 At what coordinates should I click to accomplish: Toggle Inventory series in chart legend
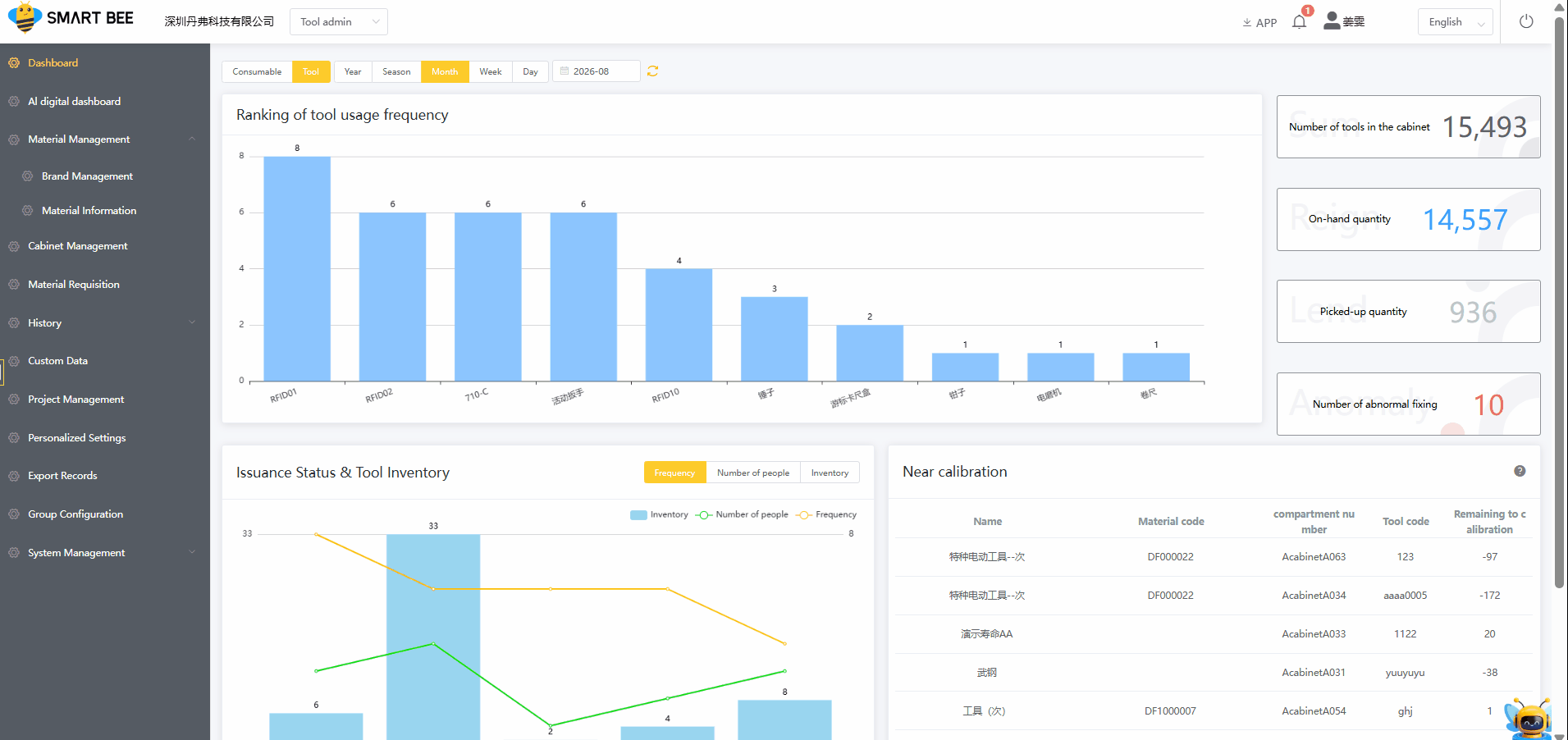point(659,514)
